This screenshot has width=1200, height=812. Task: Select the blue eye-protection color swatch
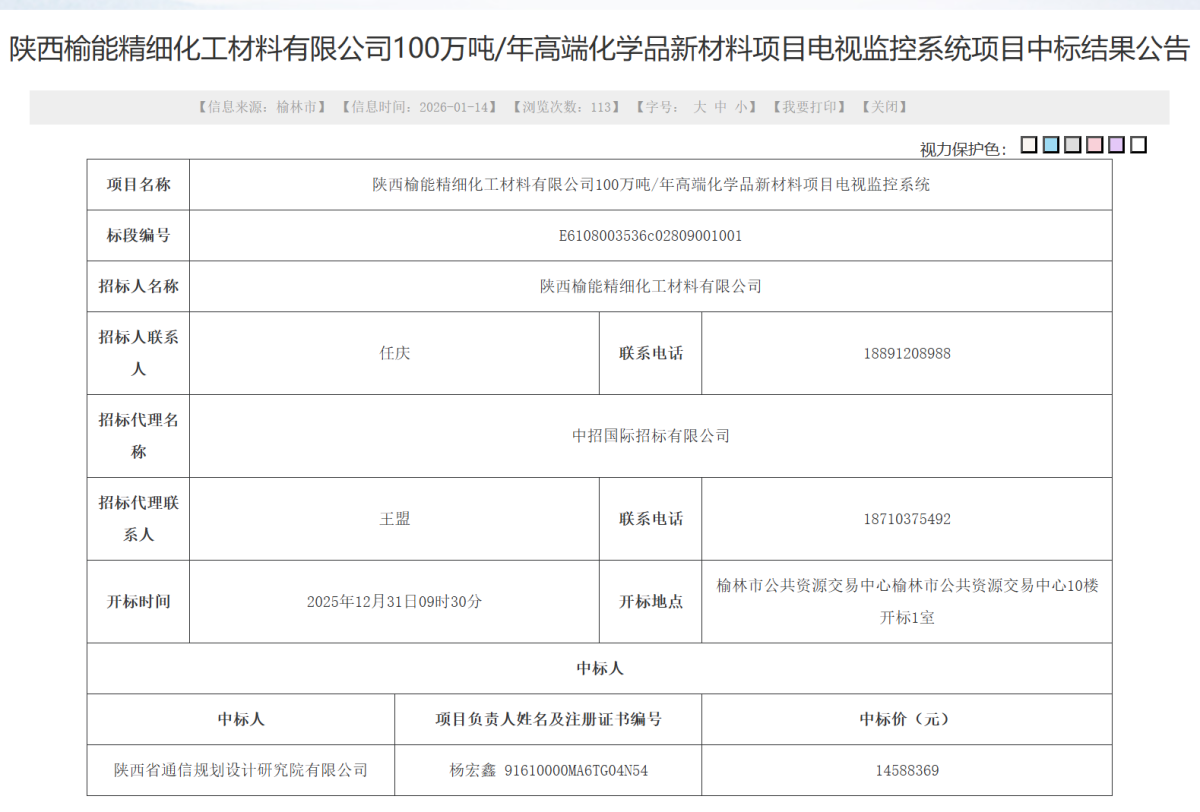coord(1050,146)
